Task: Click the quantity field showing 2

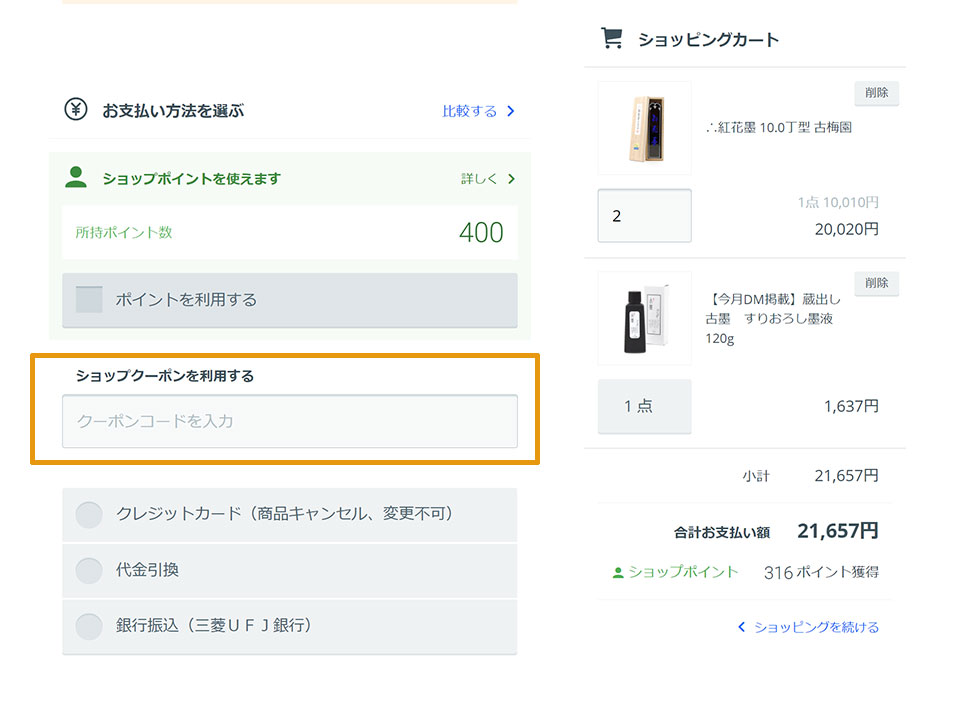Action: click(644, 215)
